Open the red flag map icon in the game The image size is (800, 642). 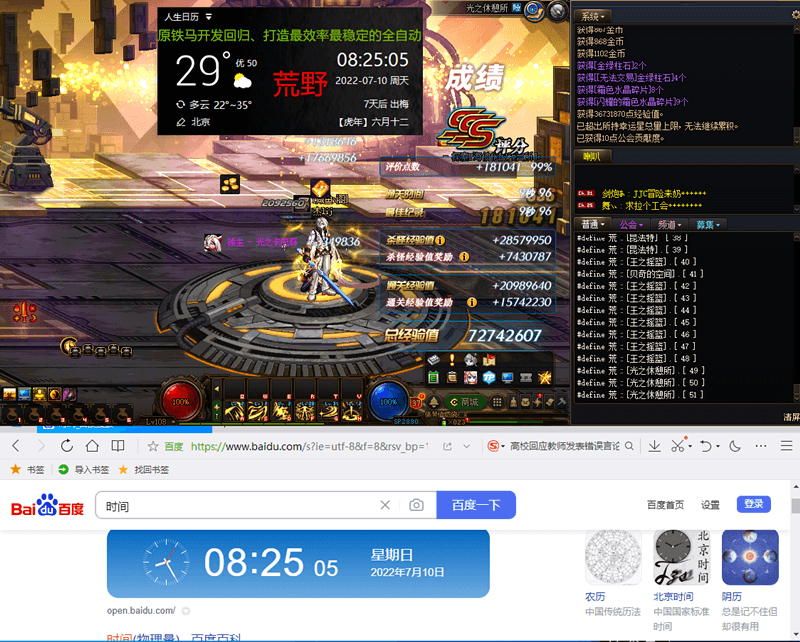coord(489,360)
